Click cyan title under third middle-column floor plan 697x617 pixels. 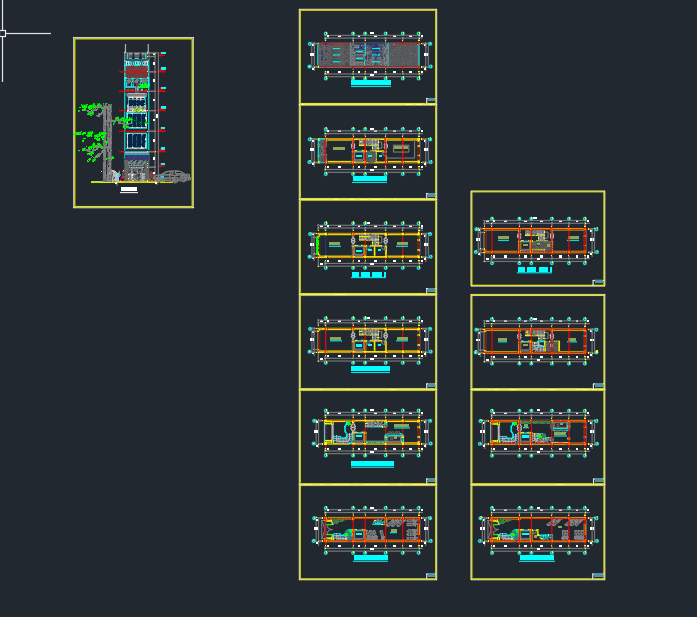[369, 275]
